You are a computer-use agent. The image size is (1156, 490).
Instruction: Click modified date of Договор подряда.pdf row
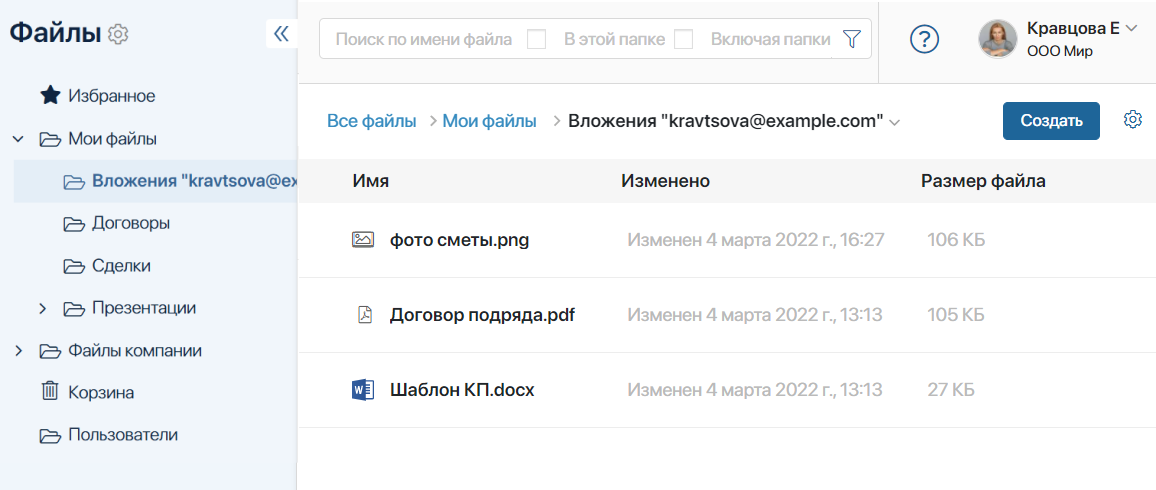pos(755,315)
